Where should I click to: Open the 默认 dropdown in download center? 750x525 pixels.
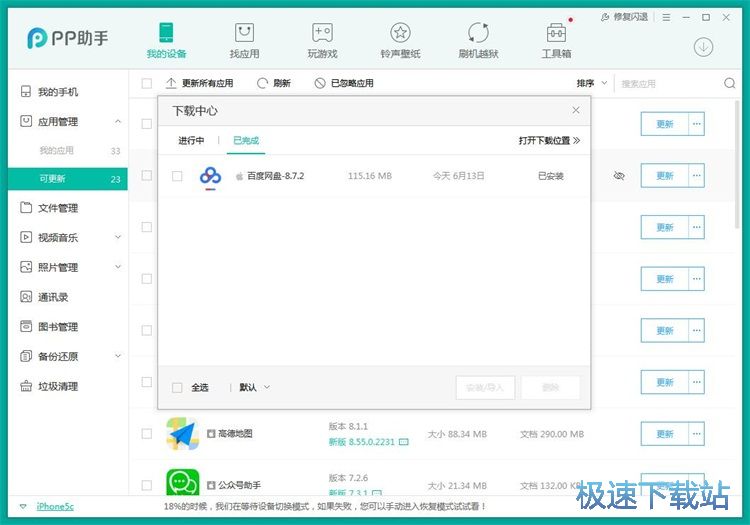click(255, 387)
